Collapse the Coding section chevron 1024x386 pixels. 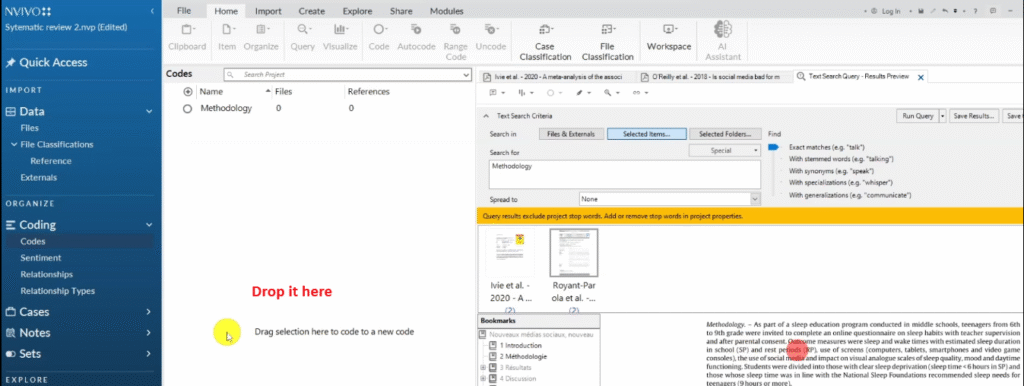149,225
